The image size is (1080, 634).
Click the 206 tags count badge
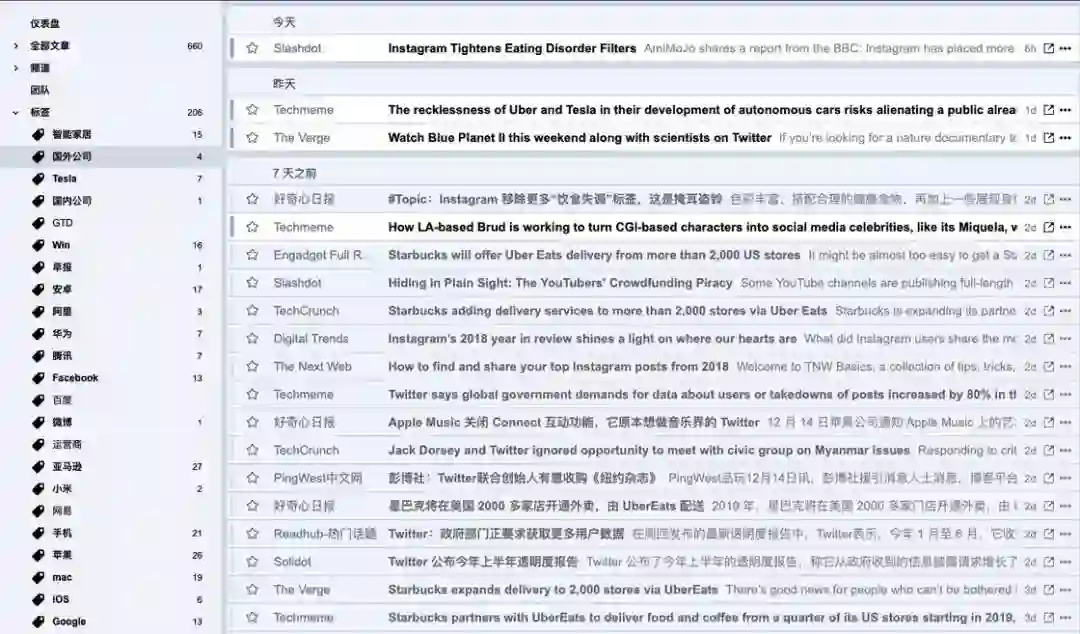[195, 112]
